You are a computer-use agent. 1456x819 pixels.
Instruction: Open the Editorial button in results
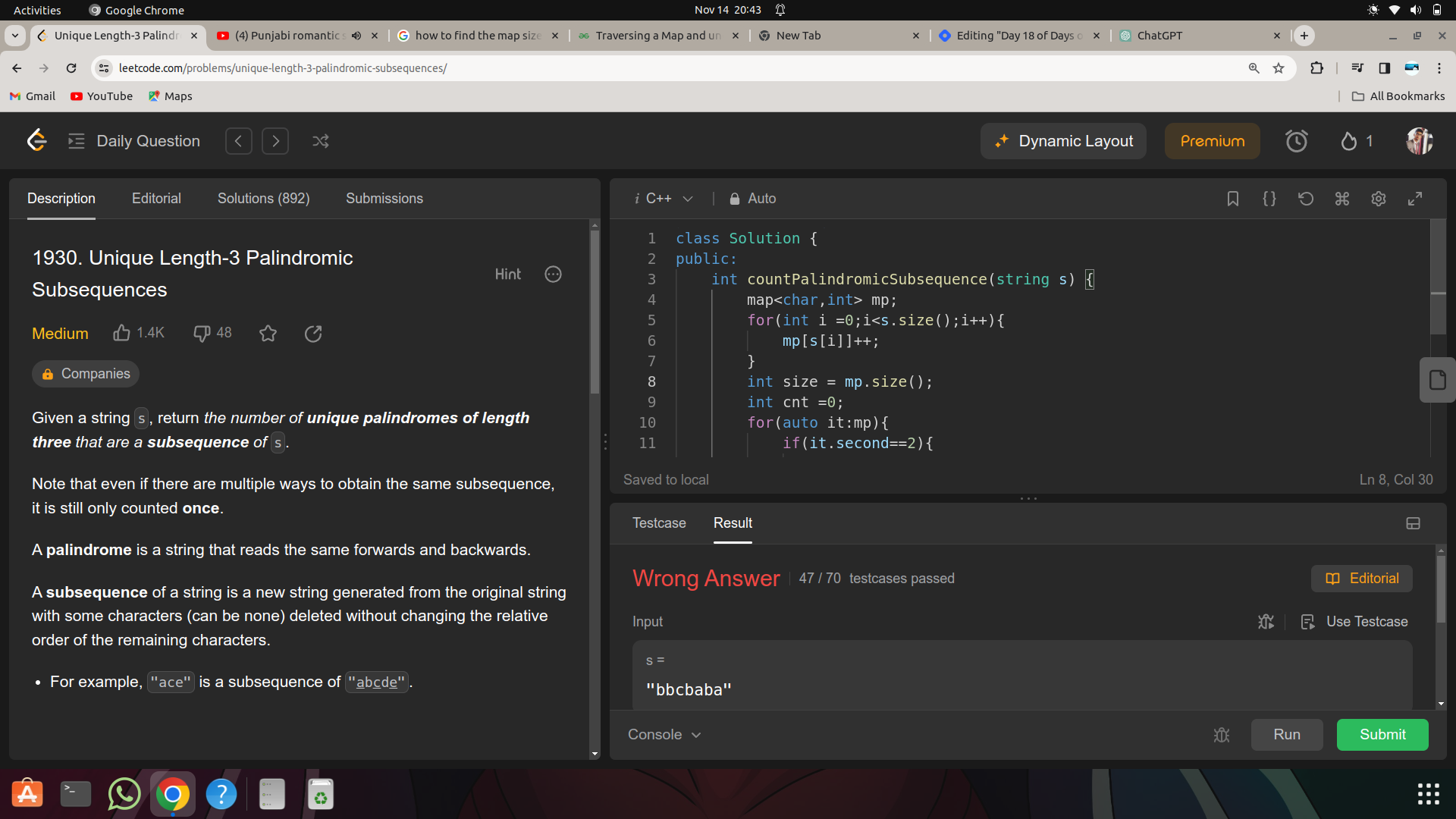tap(1362, 579)
